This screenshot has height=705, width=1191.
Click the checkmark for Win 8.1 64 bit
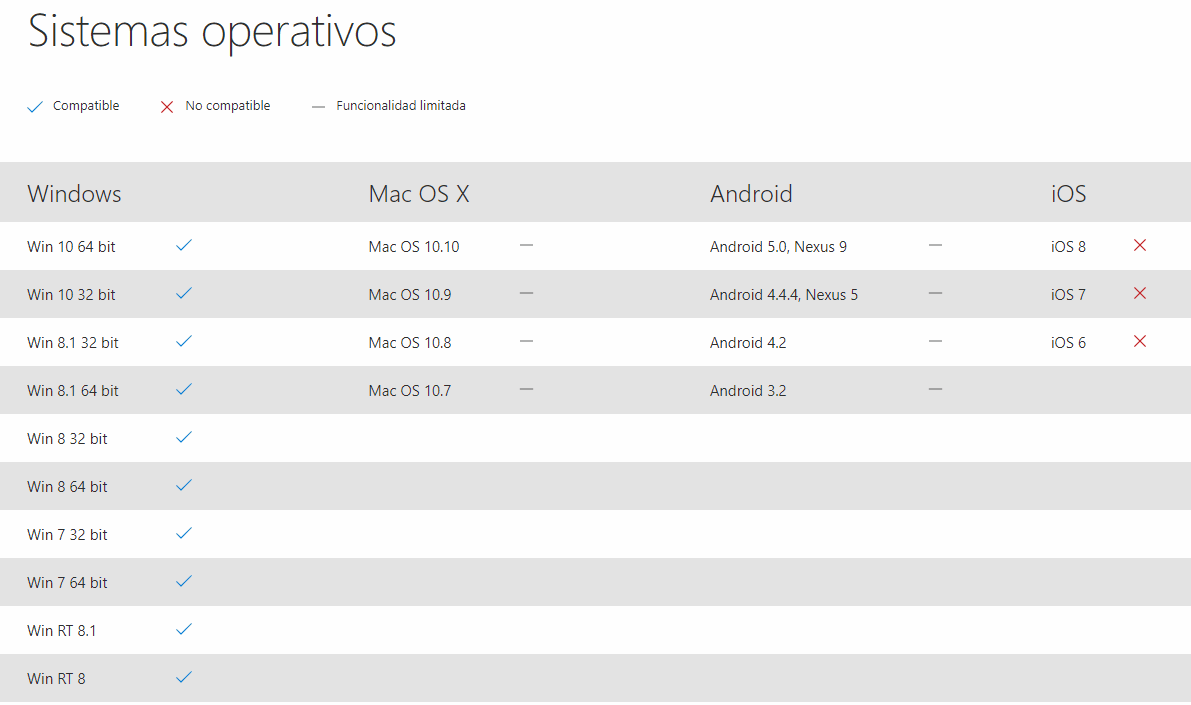tap(184, 389)
